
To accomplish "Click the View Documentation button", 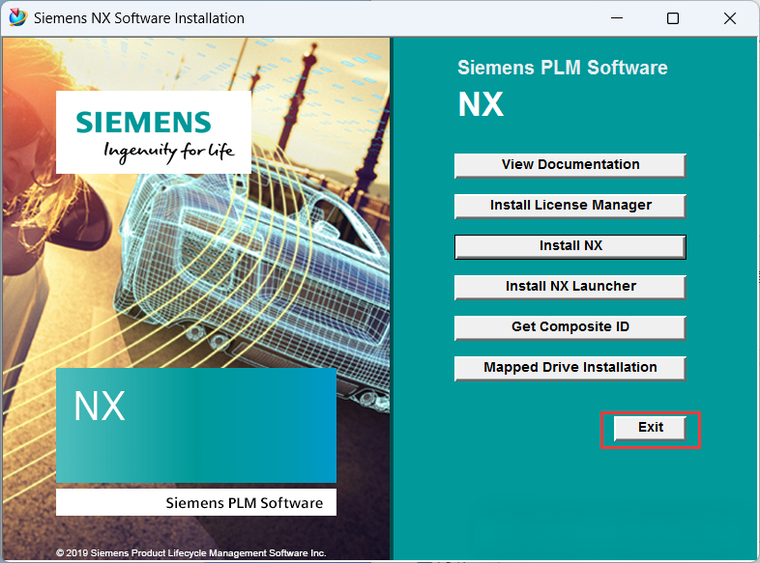I will coord(570,165).
